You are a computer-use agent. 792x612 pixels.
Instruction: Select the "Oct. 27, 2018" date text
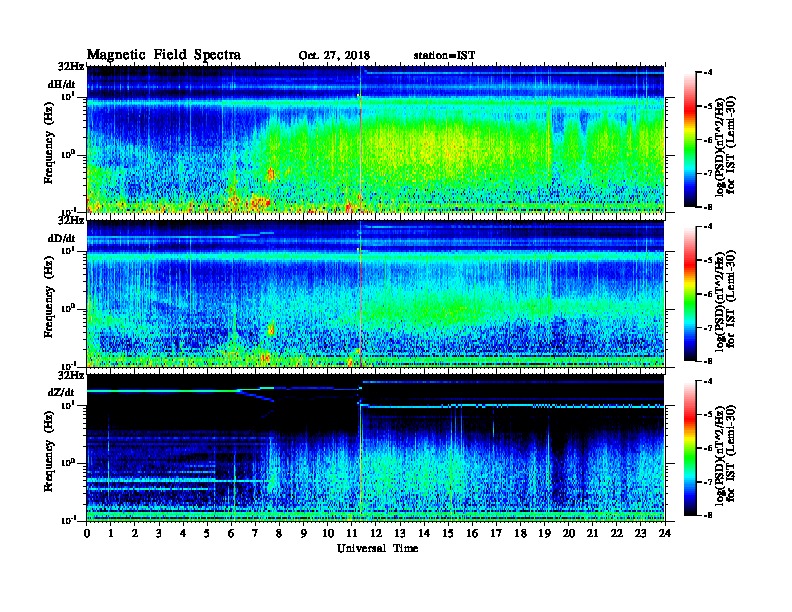334,56
